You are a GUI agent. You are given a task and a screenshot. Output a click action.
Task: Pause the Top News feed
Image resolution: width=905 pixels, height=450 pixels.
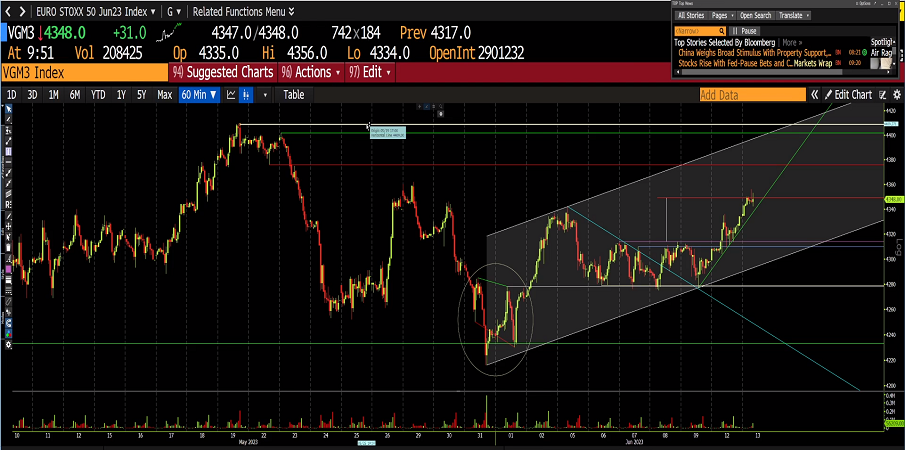click(x=745, y=31)
